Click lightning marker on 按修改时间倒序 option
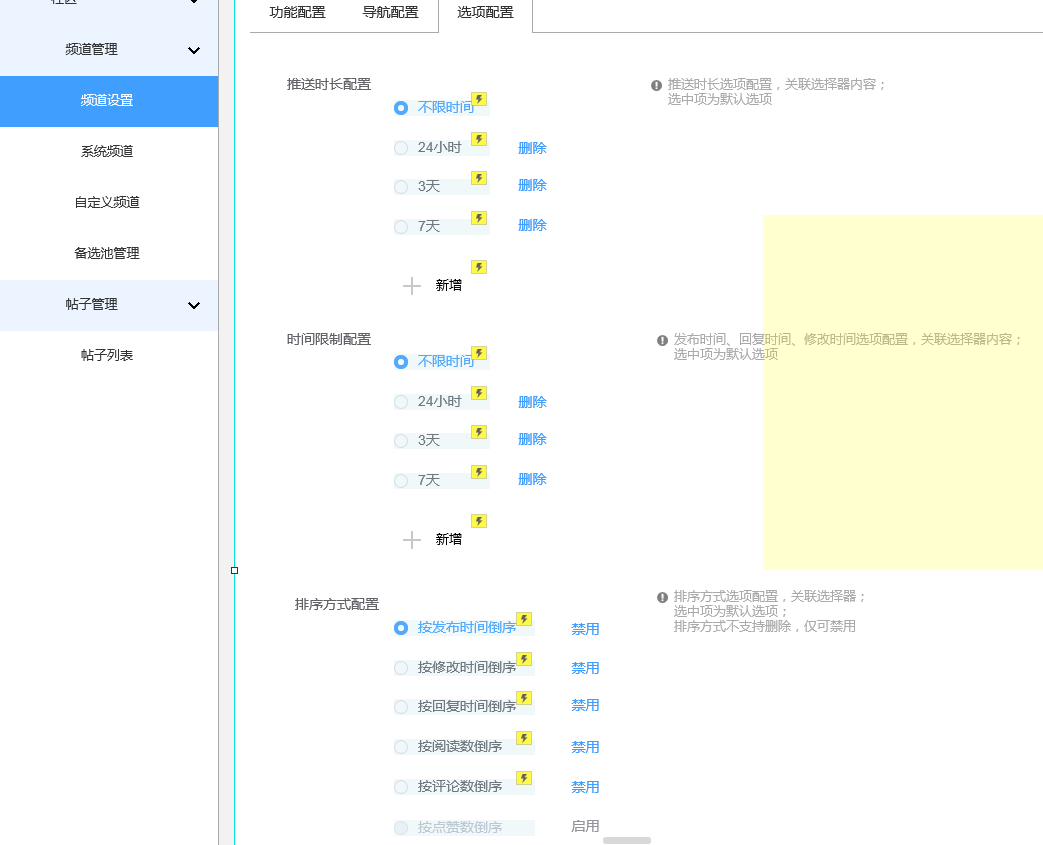This screenshot has width=1043, height=845. (524, 659)
